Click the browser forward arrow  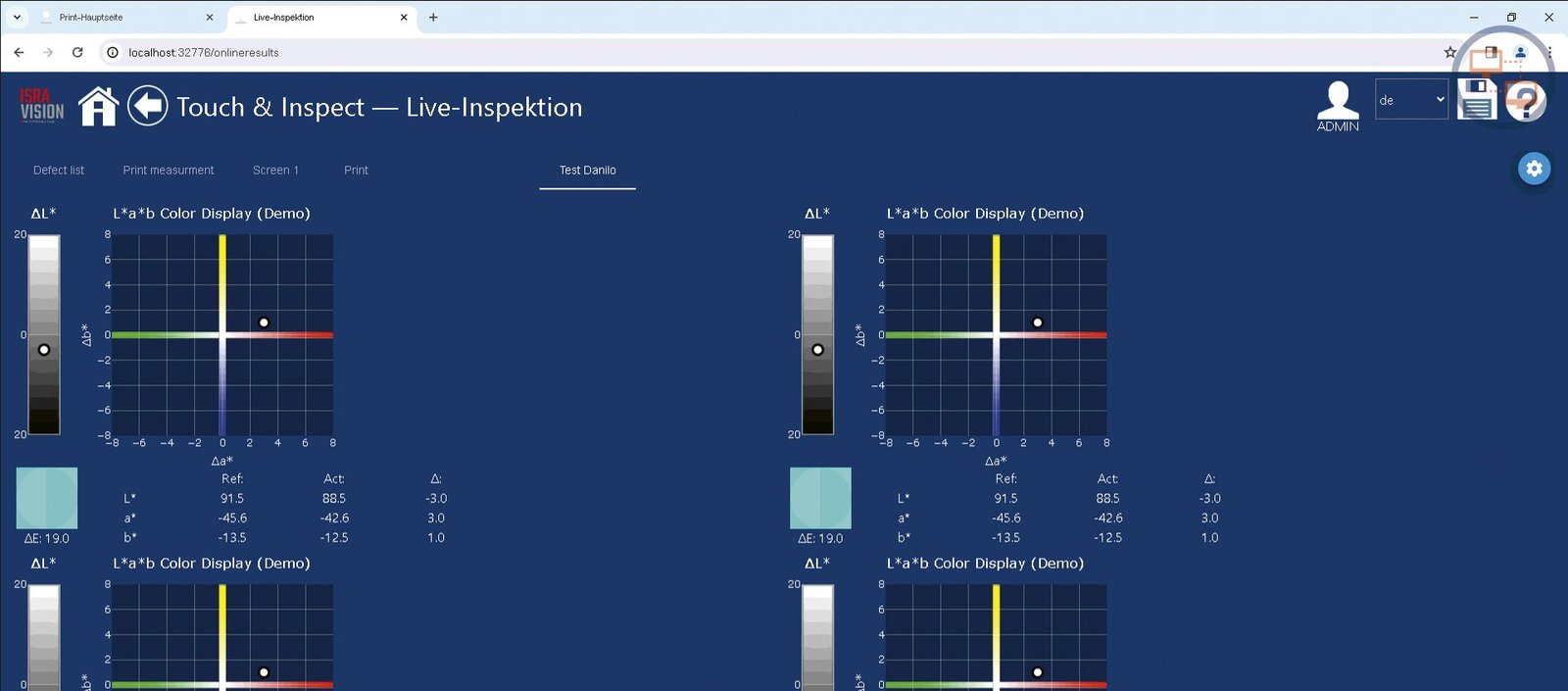point(48,52)
